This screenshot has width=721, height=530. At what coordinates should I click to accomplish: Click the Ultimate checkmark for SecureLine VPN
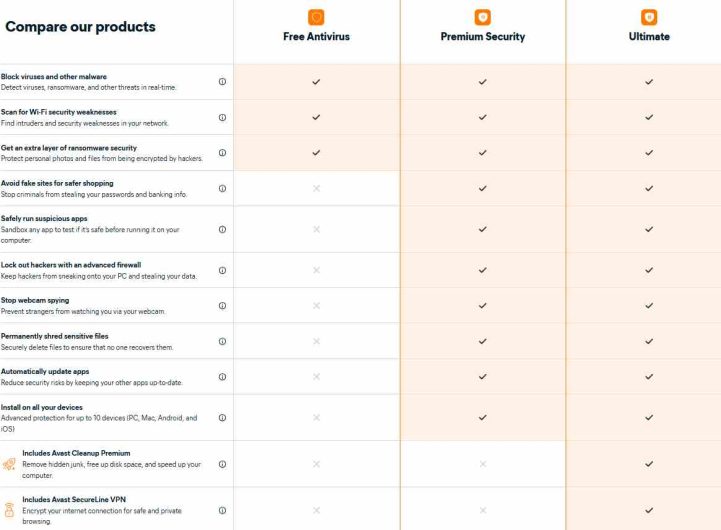[x=649, y=510]
